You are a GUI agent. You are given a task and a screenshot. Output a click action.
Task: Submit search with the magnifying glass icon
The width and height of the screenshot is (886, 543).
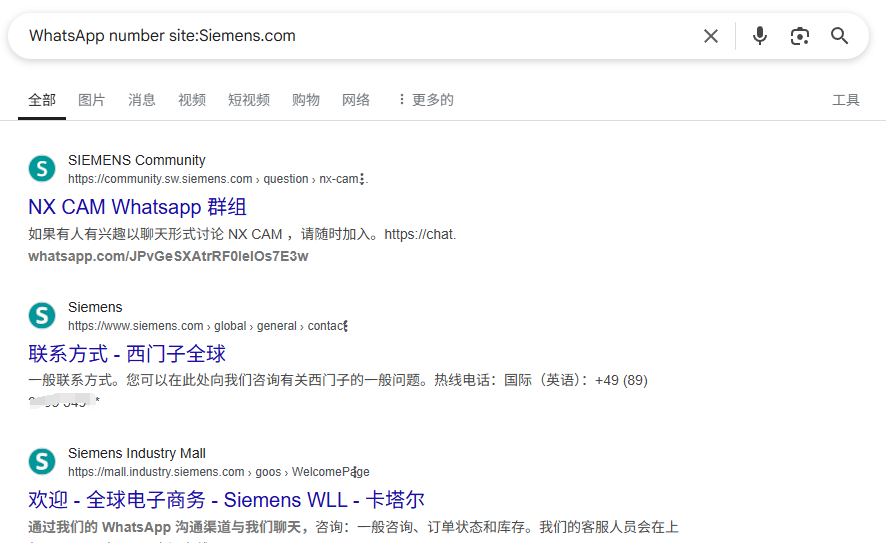coord(840,36)
